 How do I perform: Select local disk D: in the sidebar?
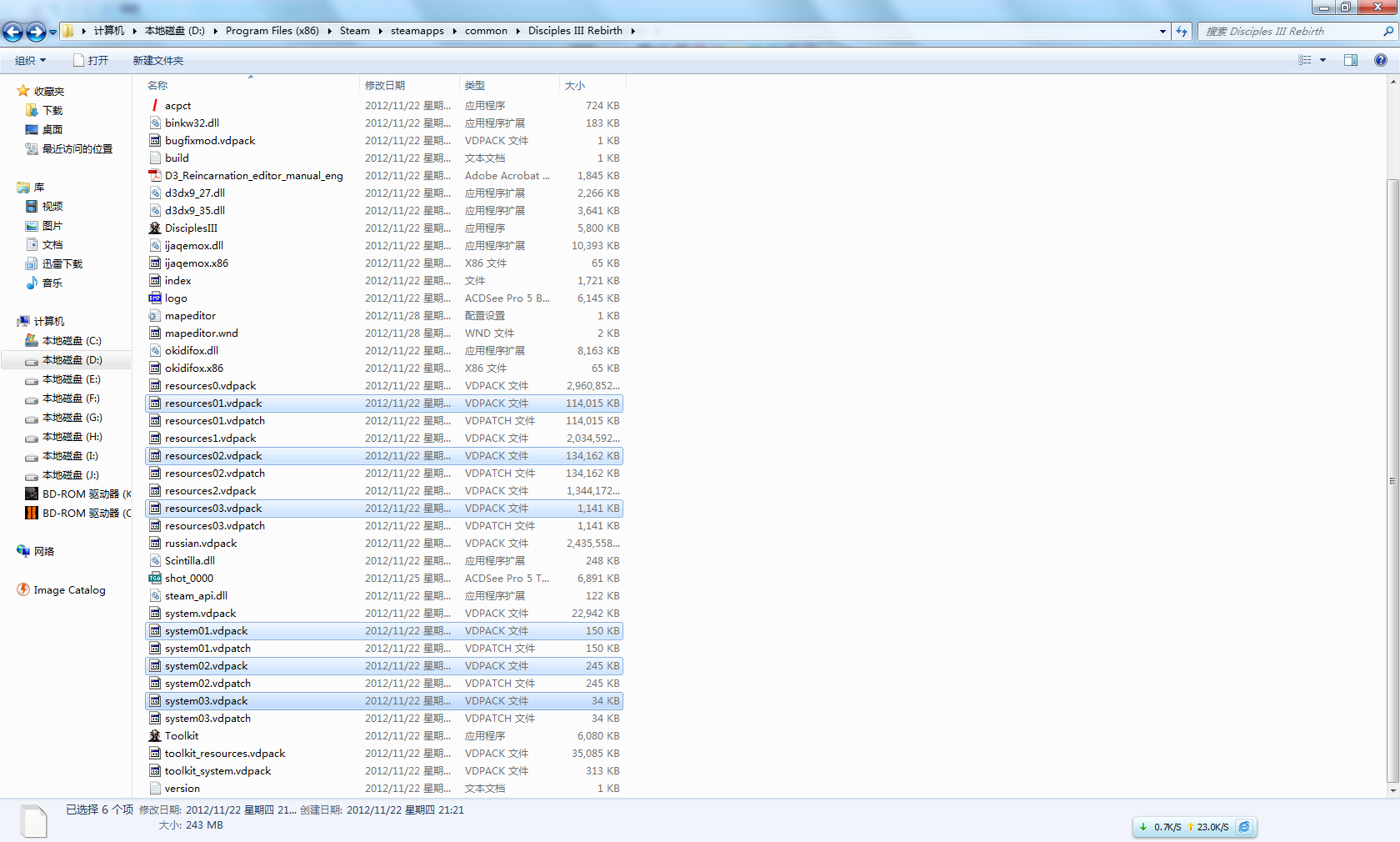(x=64, y=360)
